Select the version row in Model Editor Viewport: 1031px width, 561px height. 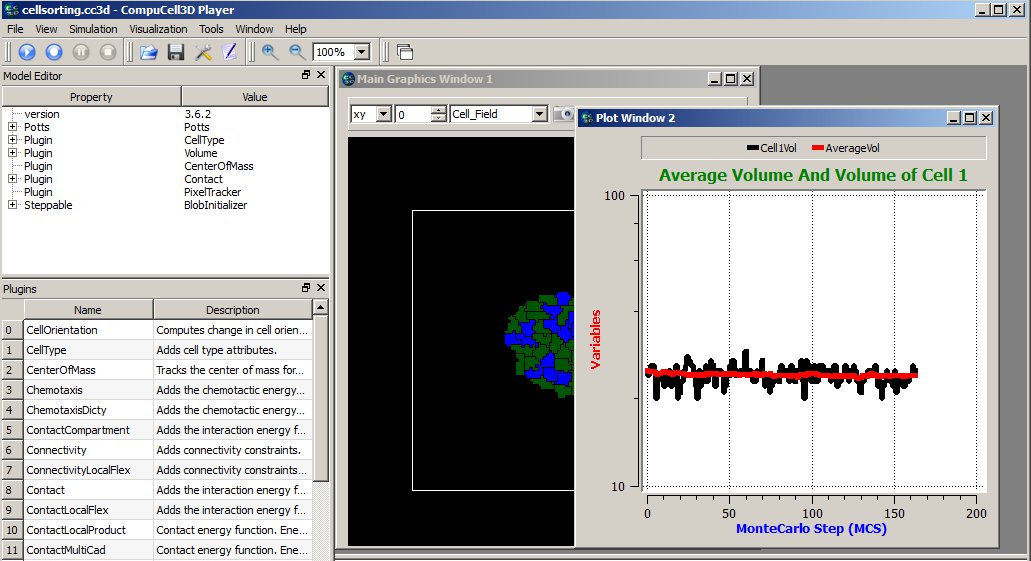165,114
